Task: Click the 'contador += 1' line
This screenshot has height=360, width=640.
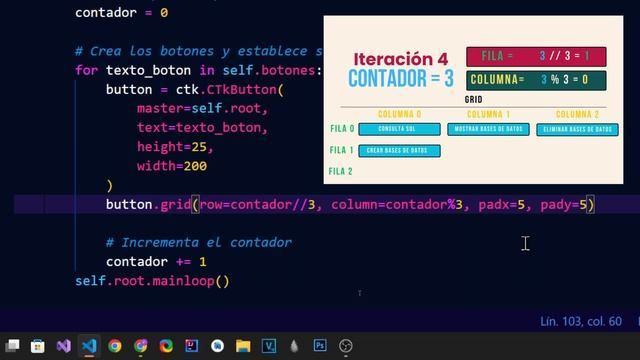Action: [x=156, y=262]
